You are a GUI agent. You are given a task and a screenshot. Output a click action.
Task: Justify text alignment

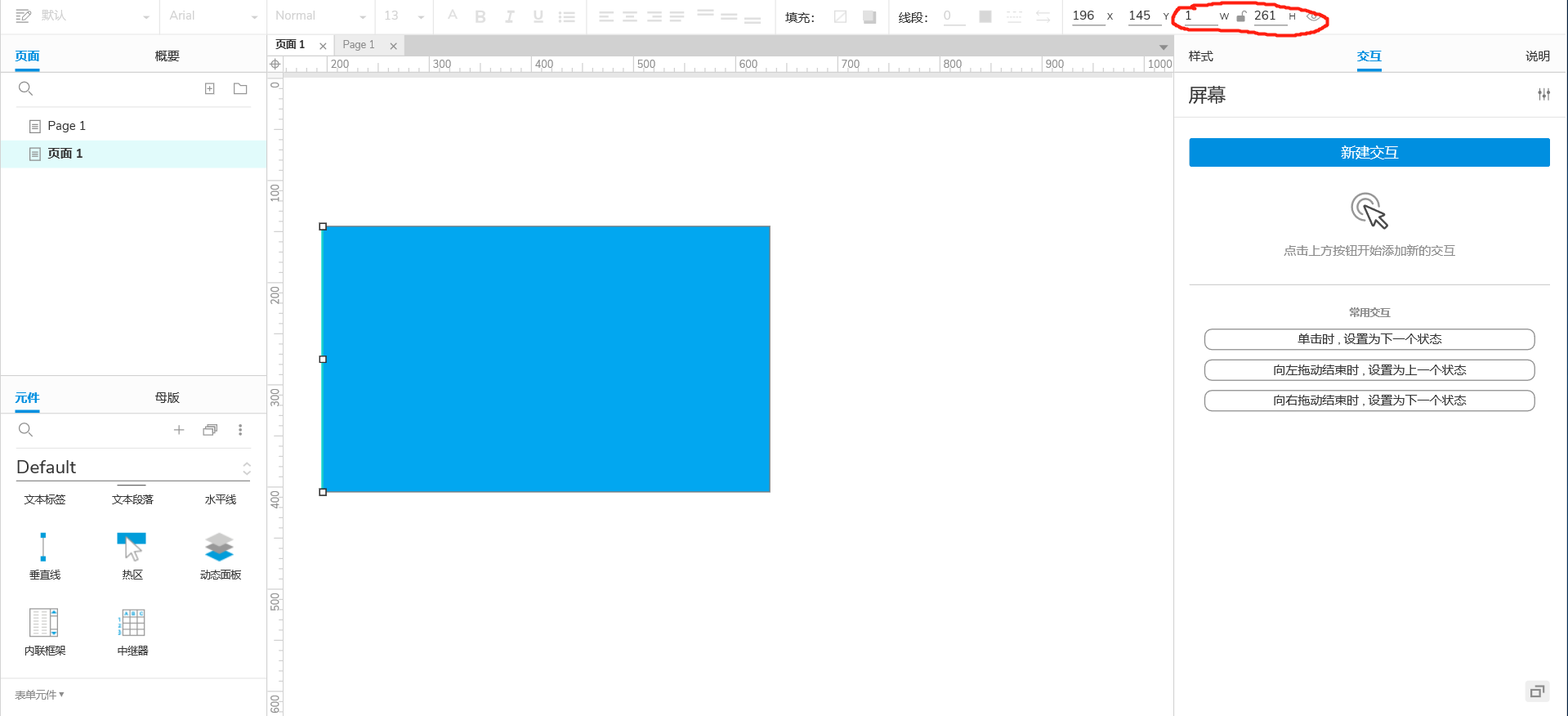coord(677,16)
